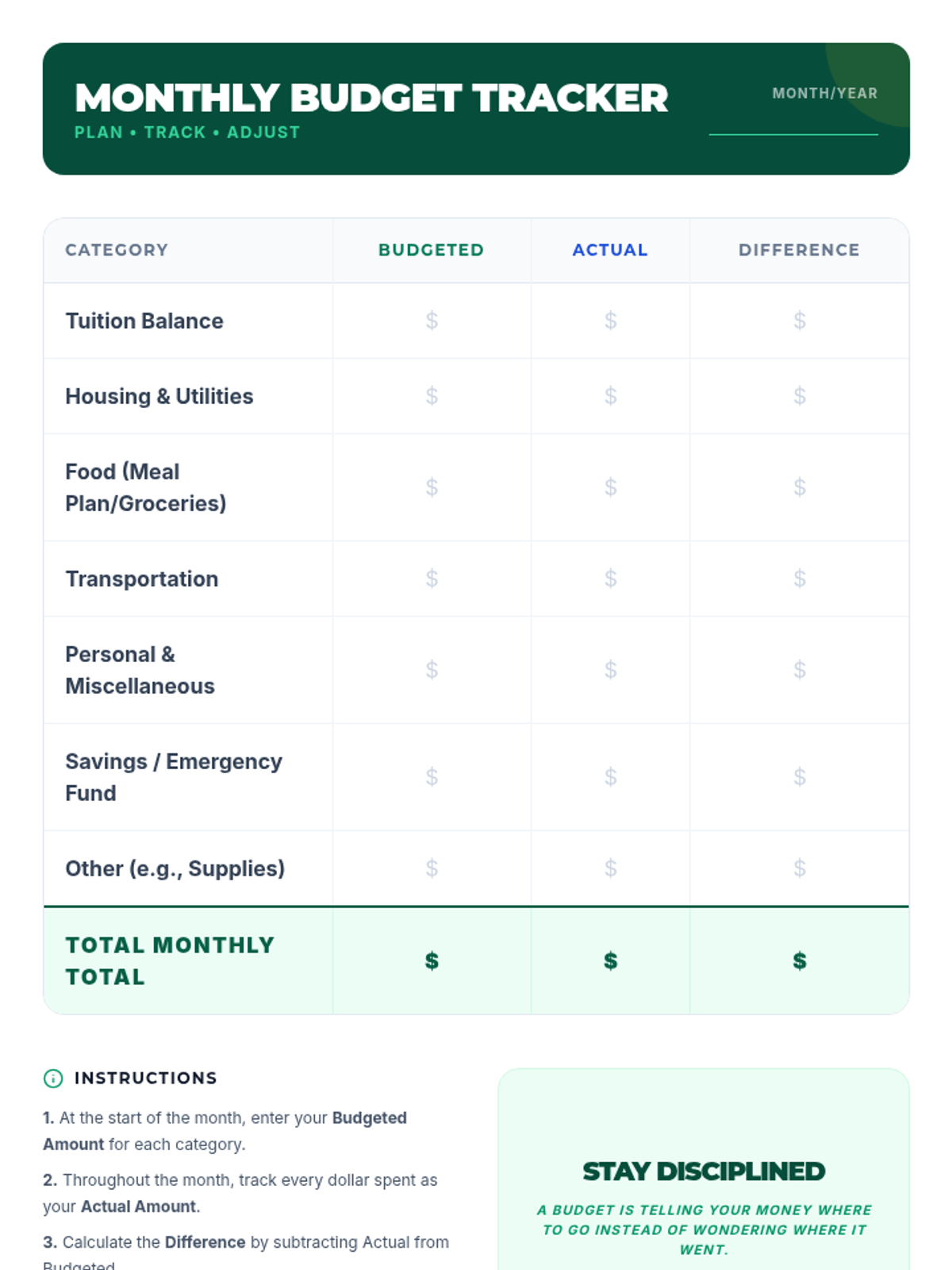The height and width of the screenshot is (1270, 952).
Task: Click Tuition Balance budgeted dollar field
Action: point(432,321)
